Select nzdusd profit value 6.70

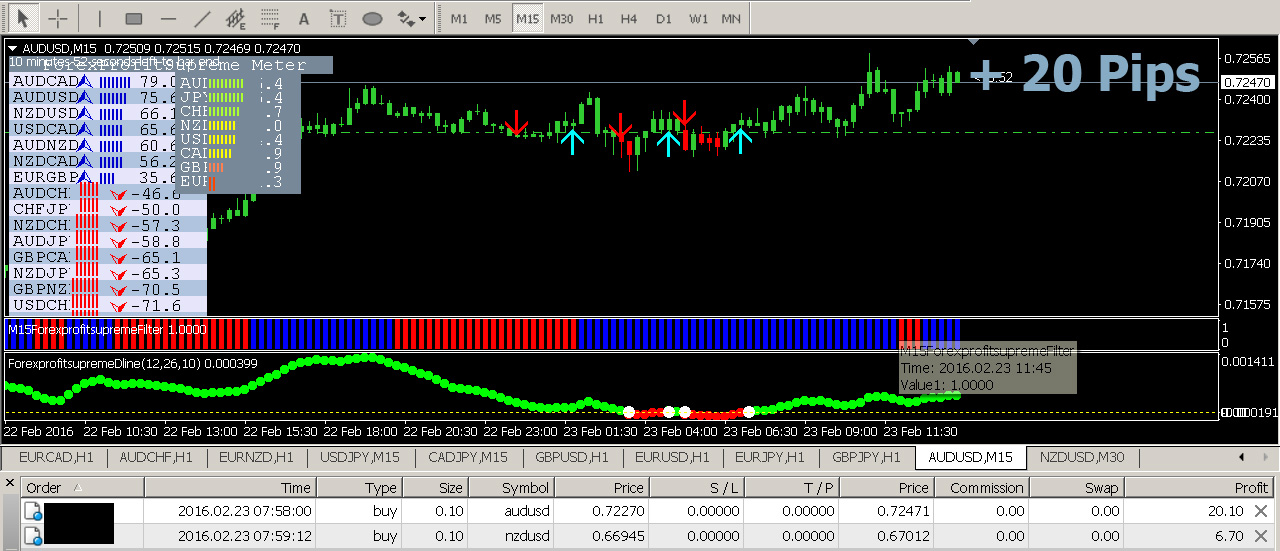(x=1229, y=536)
